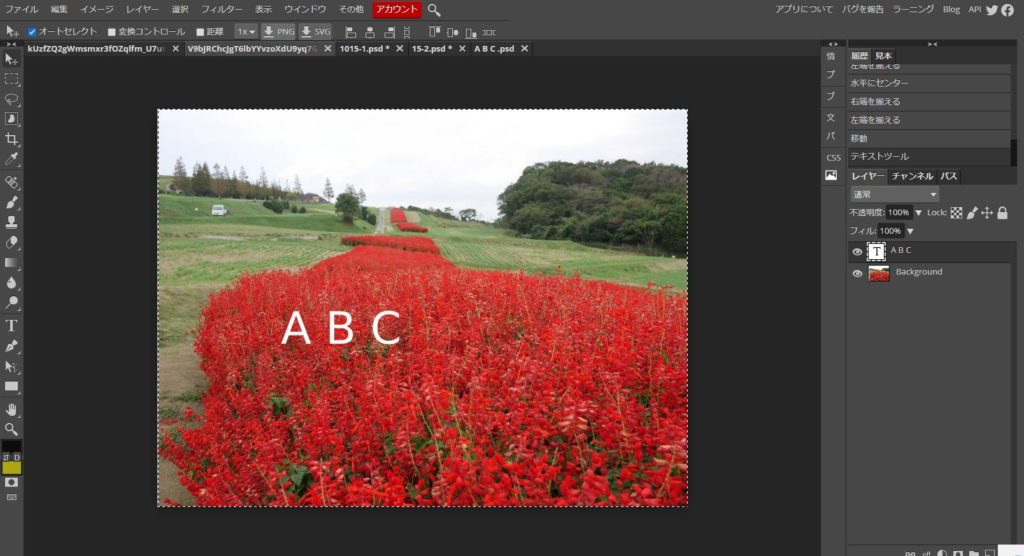Select the A B C text layer thumbnail
The height and width of the screenshot is (556, 1024).
pos(877,251)
